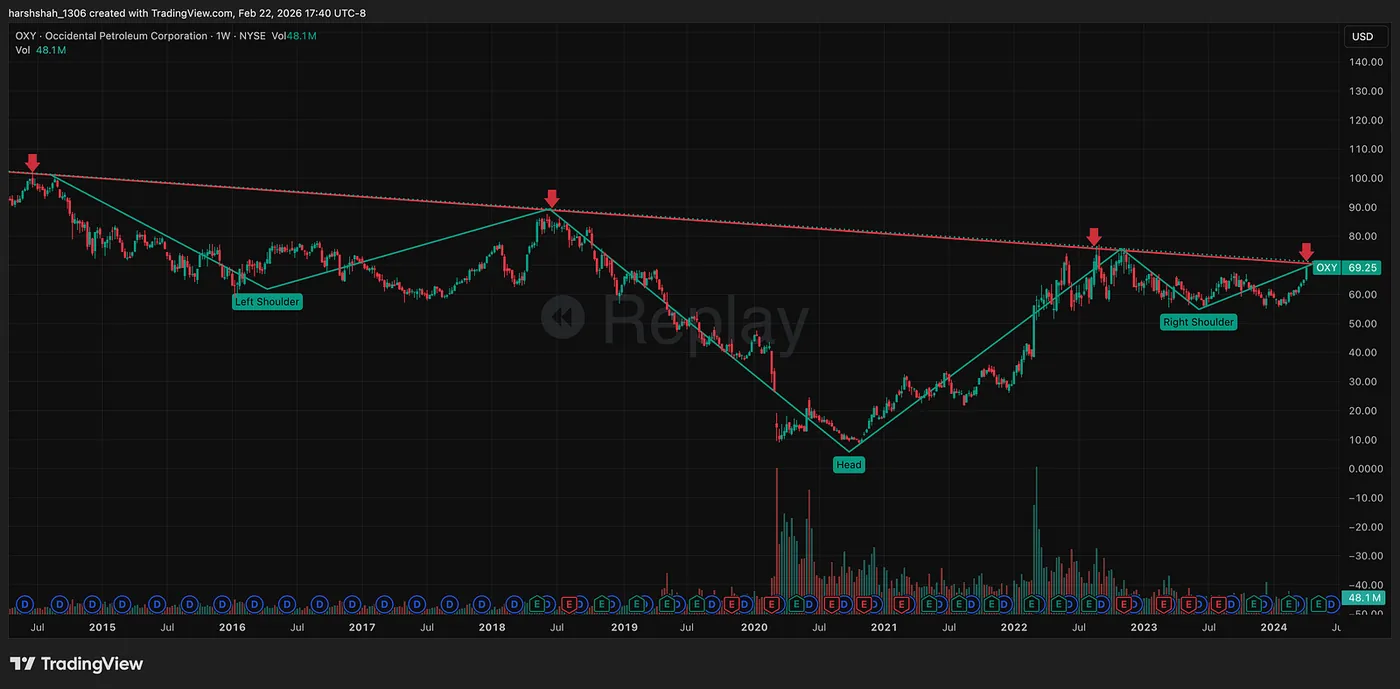Click the 120.00 price axis label

tap(1364, 120)
